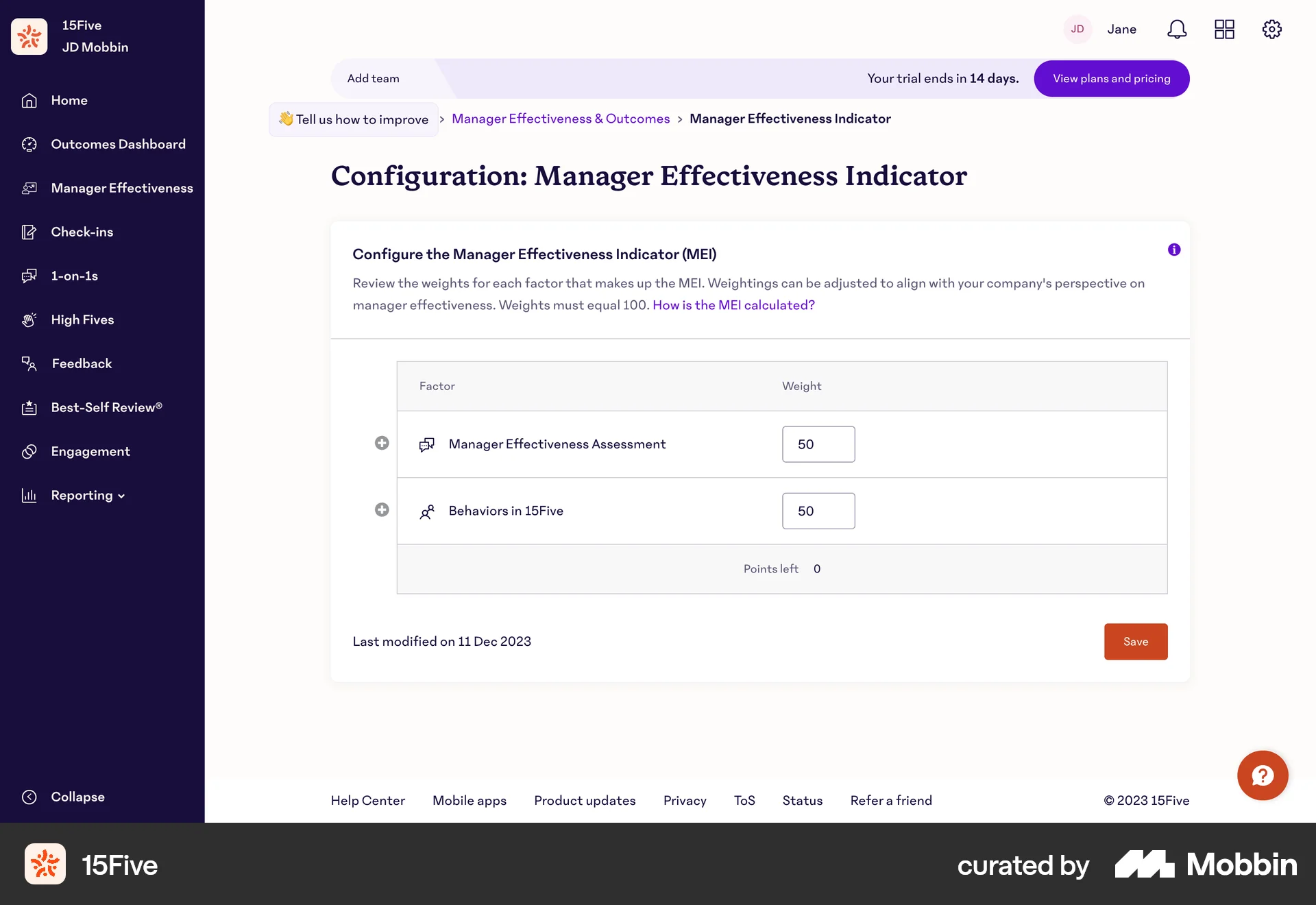Expand the Reporting menu in sidebar
This screenshot has height=905, width=1316.
point(88,495)
